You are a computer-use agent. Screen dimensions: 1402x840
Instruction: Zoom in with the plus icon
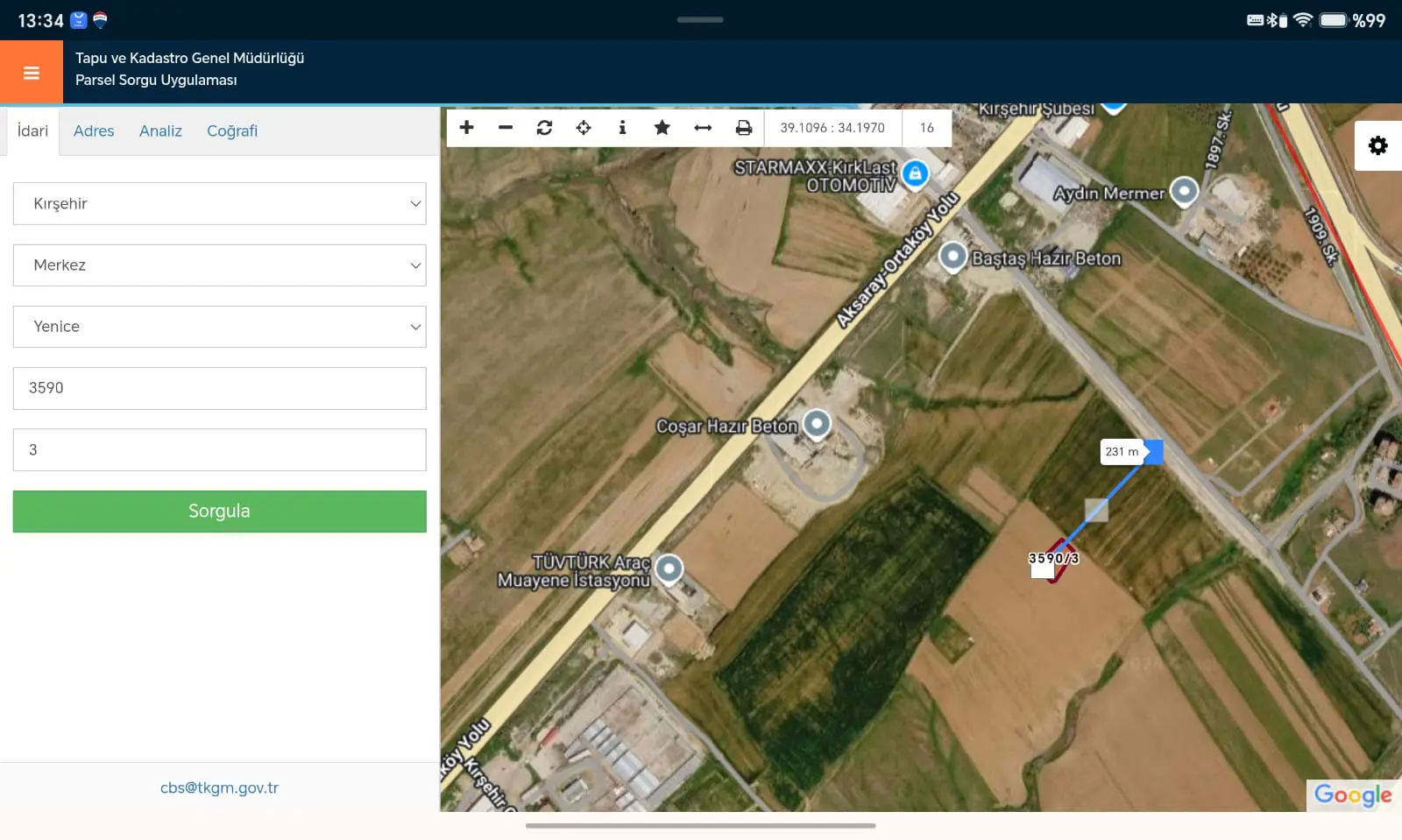[467, 128]
